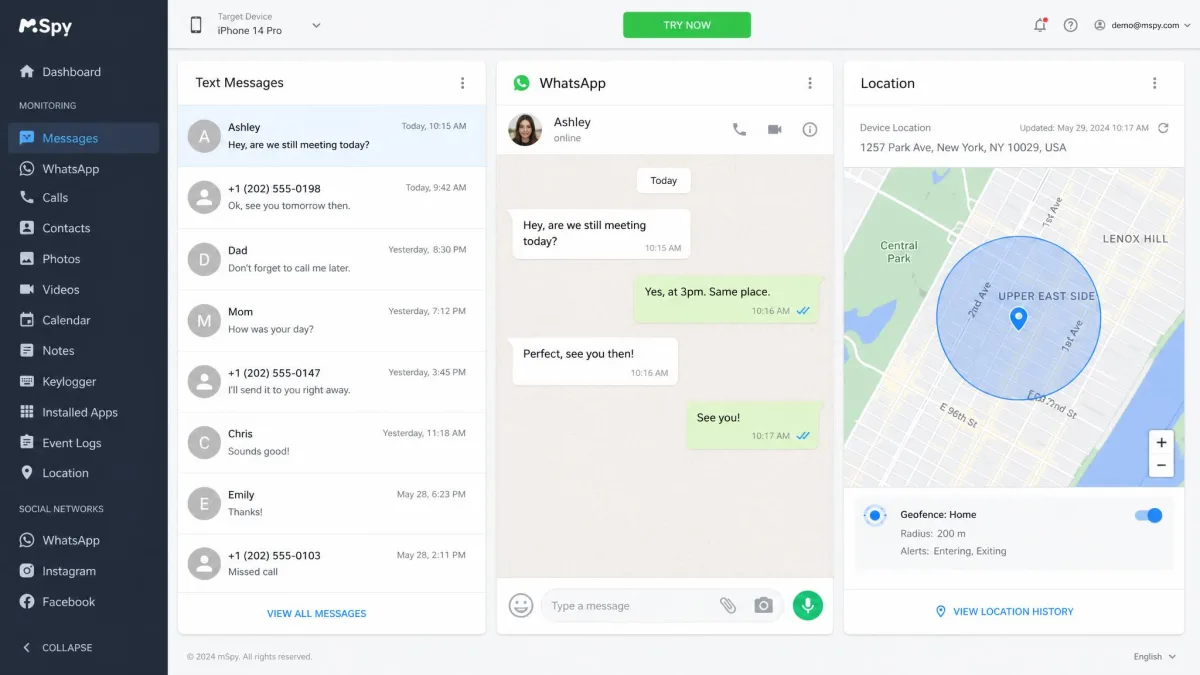Click the TRY NOW button
This screenshot has width=1200, height=675.
click(687, 25)
